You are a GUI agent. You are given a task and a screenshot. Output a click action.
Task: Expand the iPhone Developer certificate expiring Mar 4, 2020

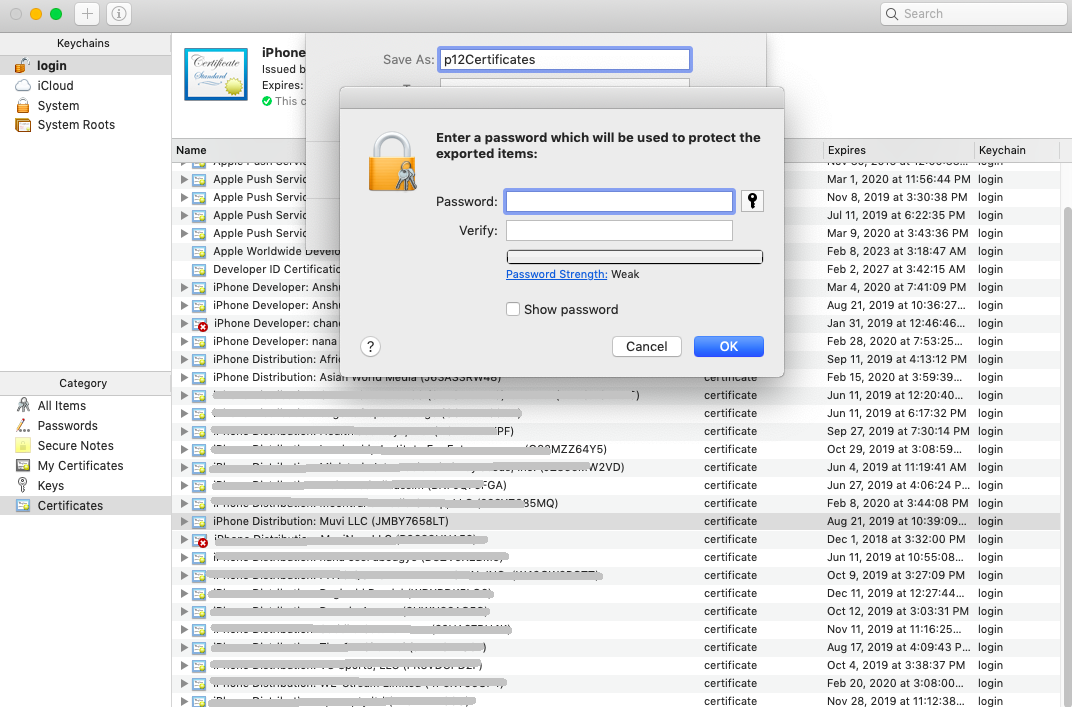(x=184, y=287)
